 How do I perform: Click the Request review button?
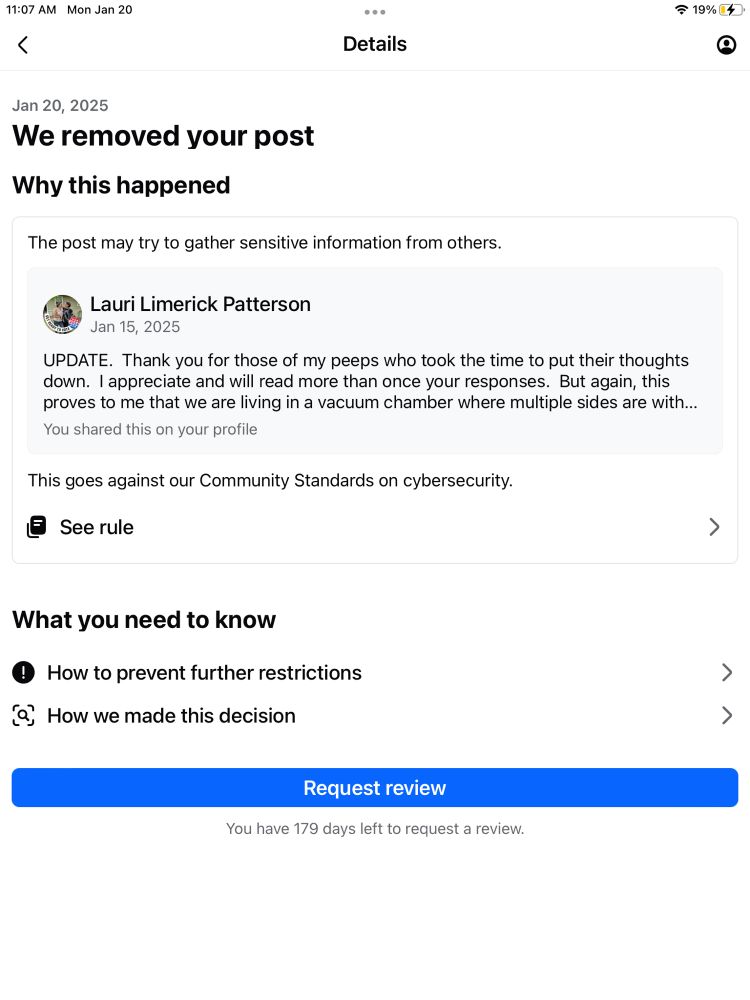tap(374, 788)
